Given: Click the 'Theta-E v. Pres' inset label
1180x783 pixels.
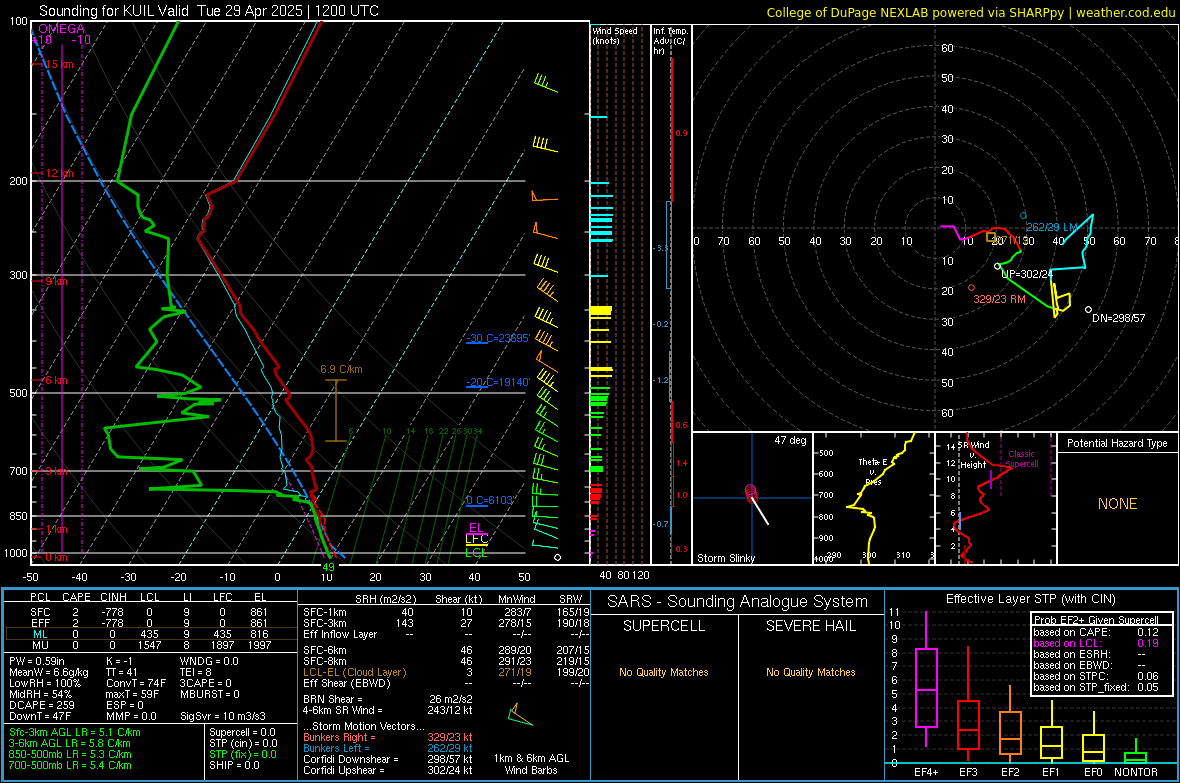Looking at the screenshot, I should click(873, 471).
